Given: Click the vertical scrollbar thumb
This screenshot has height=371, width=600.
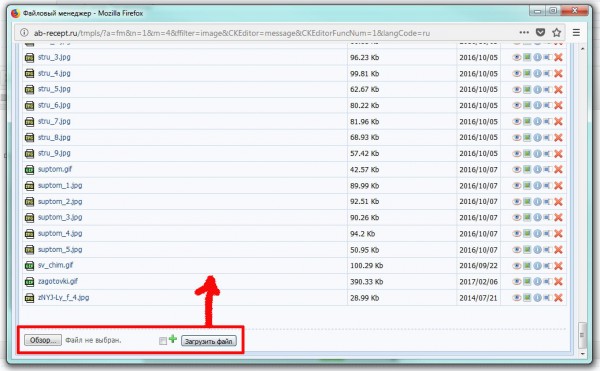Looking at the screenshot, I should [x=582, y=335].
